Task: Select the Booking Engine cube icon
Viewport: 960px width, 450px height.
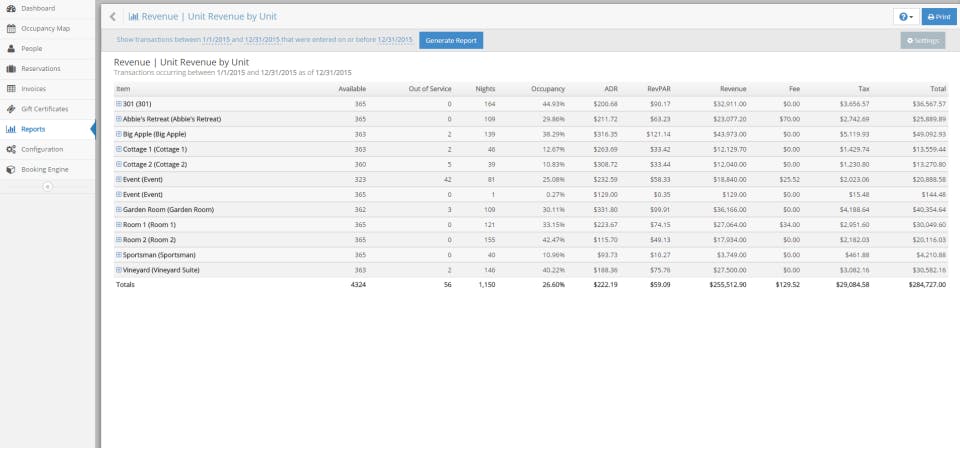Action: 10,170
